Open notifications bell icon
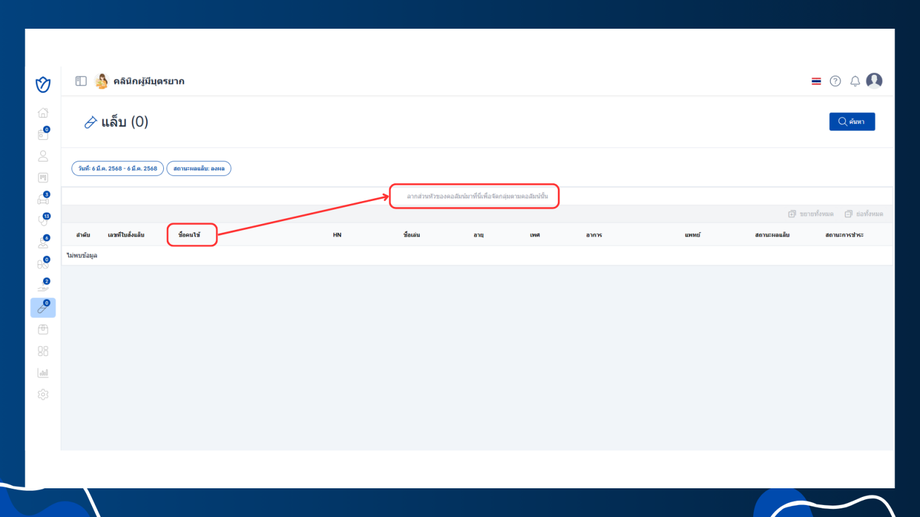Image resolution: width=920 pixels, height=517 pixels. [x=855, y=81]
